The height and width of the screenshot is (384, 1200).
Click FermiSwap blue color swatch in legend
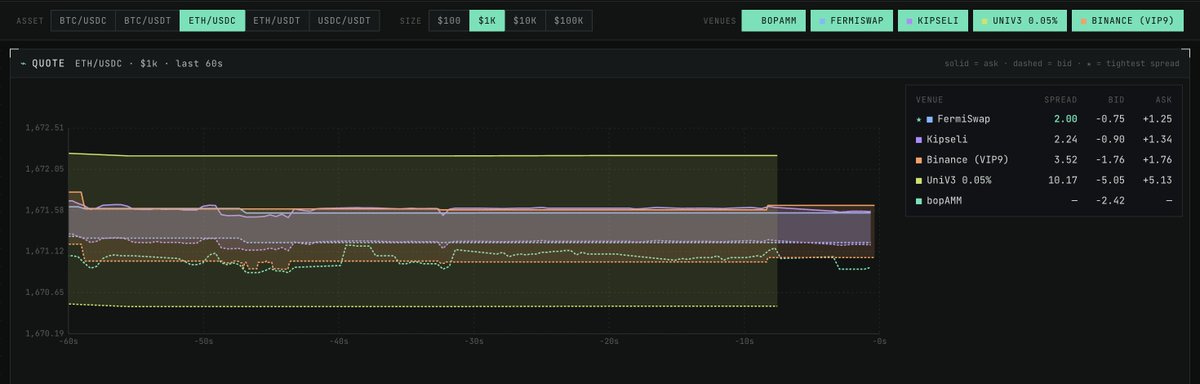coord(930,119)
